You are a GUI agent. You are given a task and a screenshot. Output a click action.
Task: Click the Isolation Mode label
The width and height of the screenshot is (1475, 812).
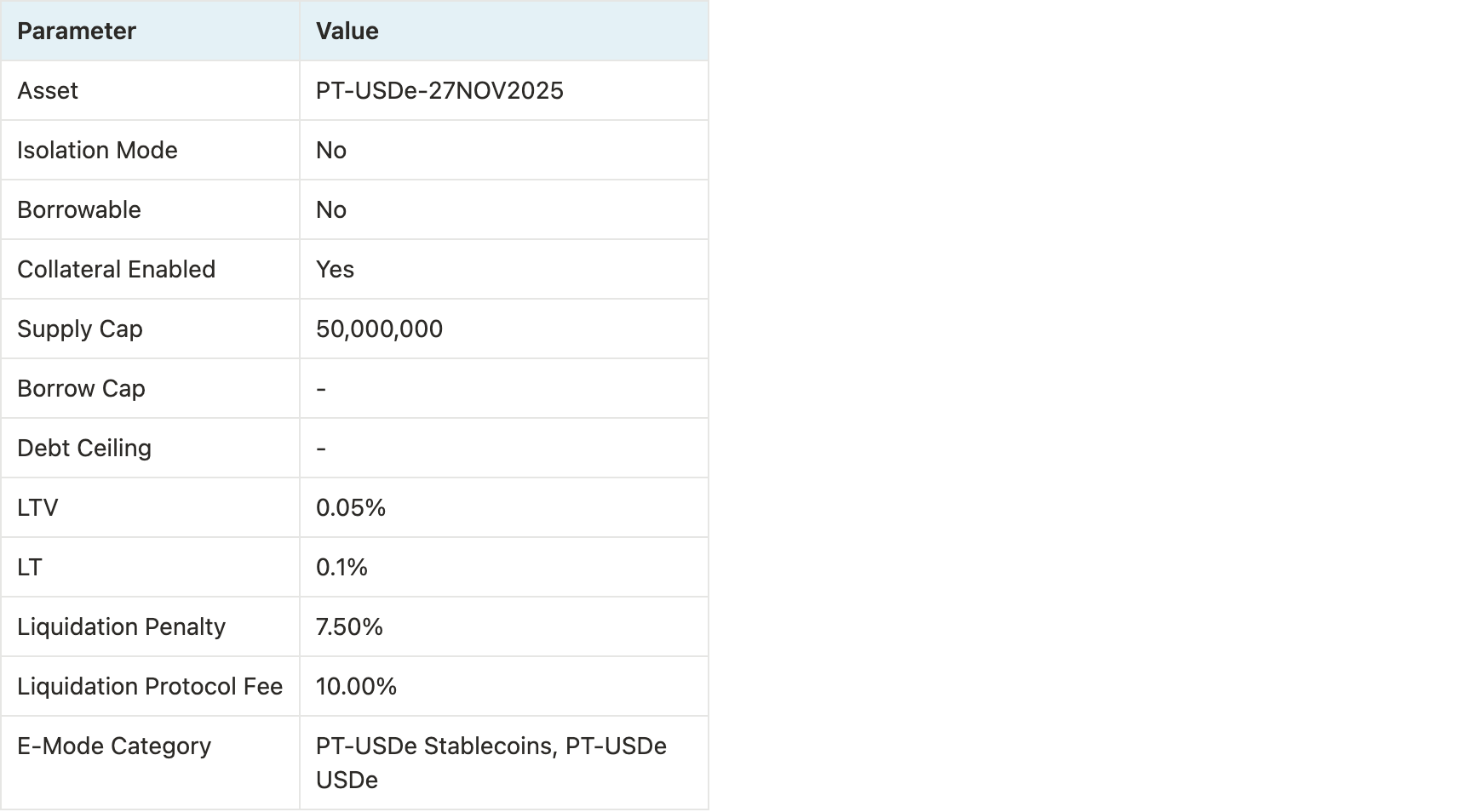coord(97,151)
